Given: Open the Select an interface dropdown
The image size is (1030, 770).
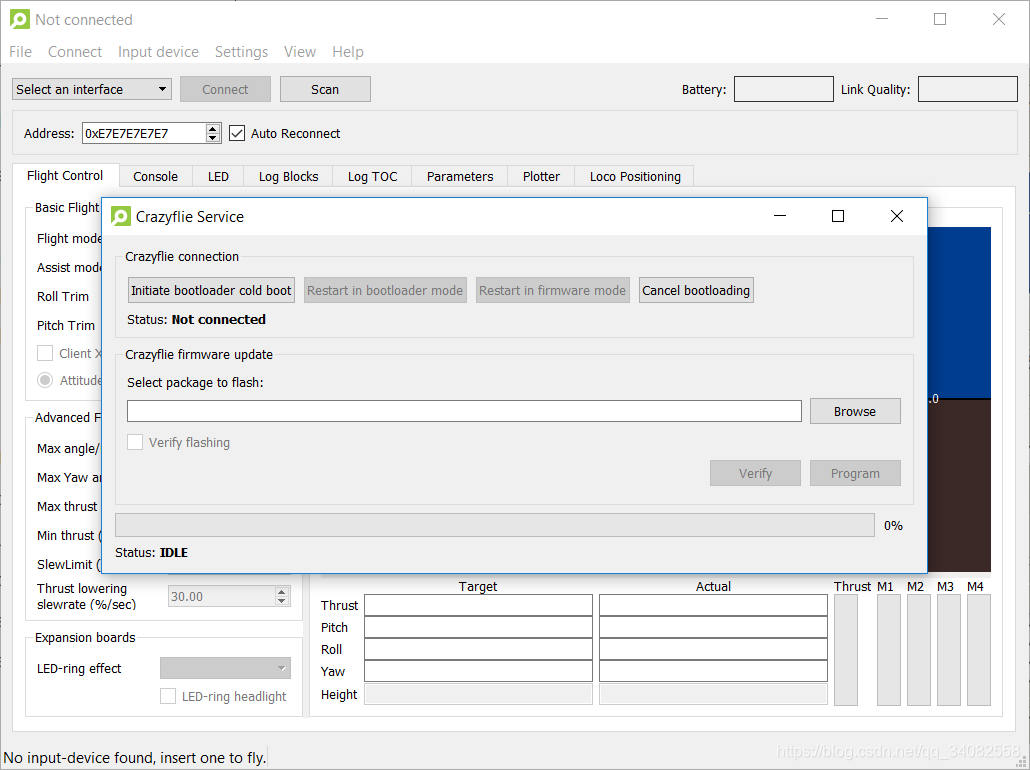Looking at the screenshot, I should [x=92, y=89].
